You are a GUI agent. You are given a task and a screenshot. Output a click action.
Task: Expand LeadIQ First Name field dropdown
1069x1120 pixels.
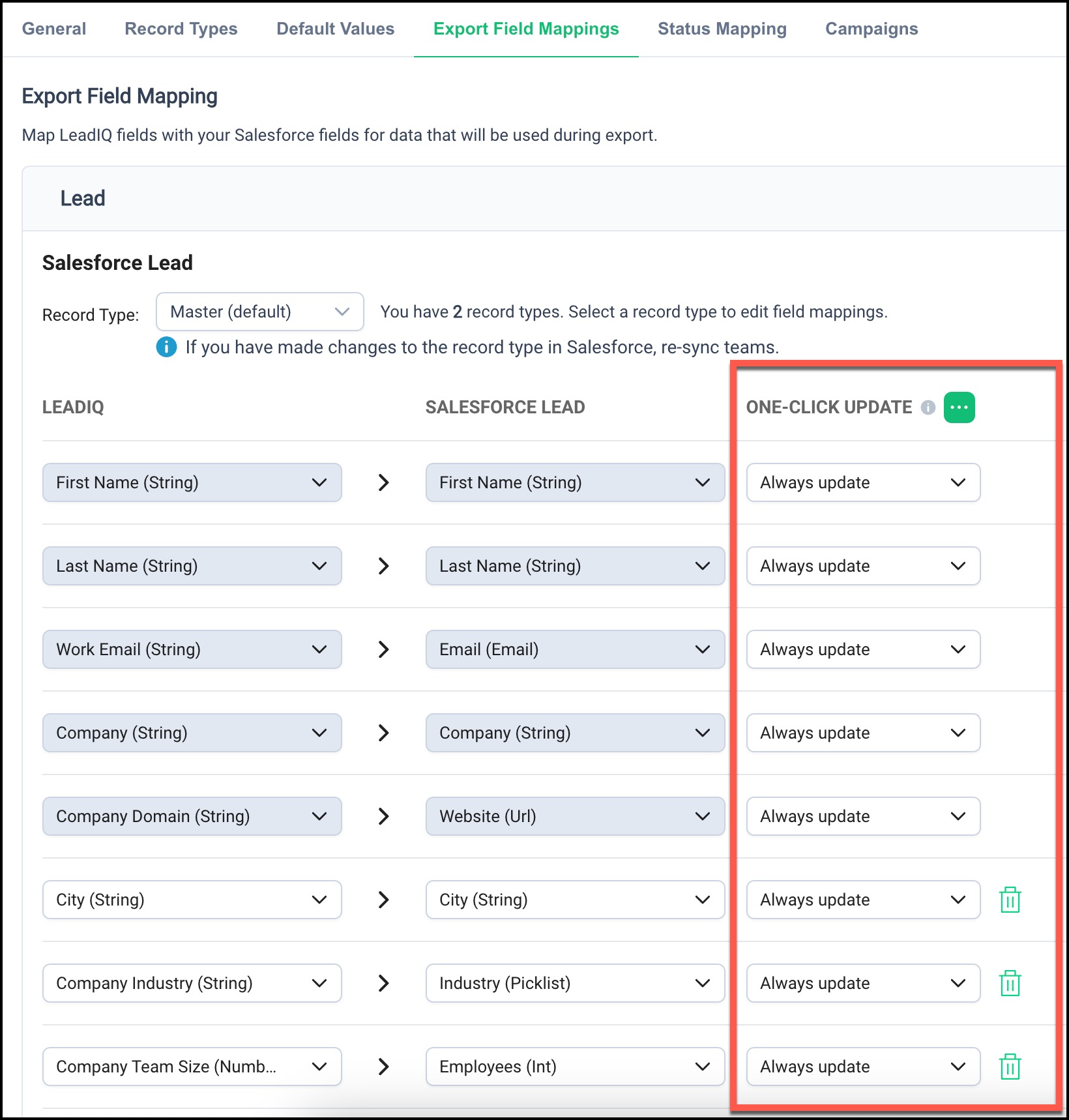tap(192, 482)
